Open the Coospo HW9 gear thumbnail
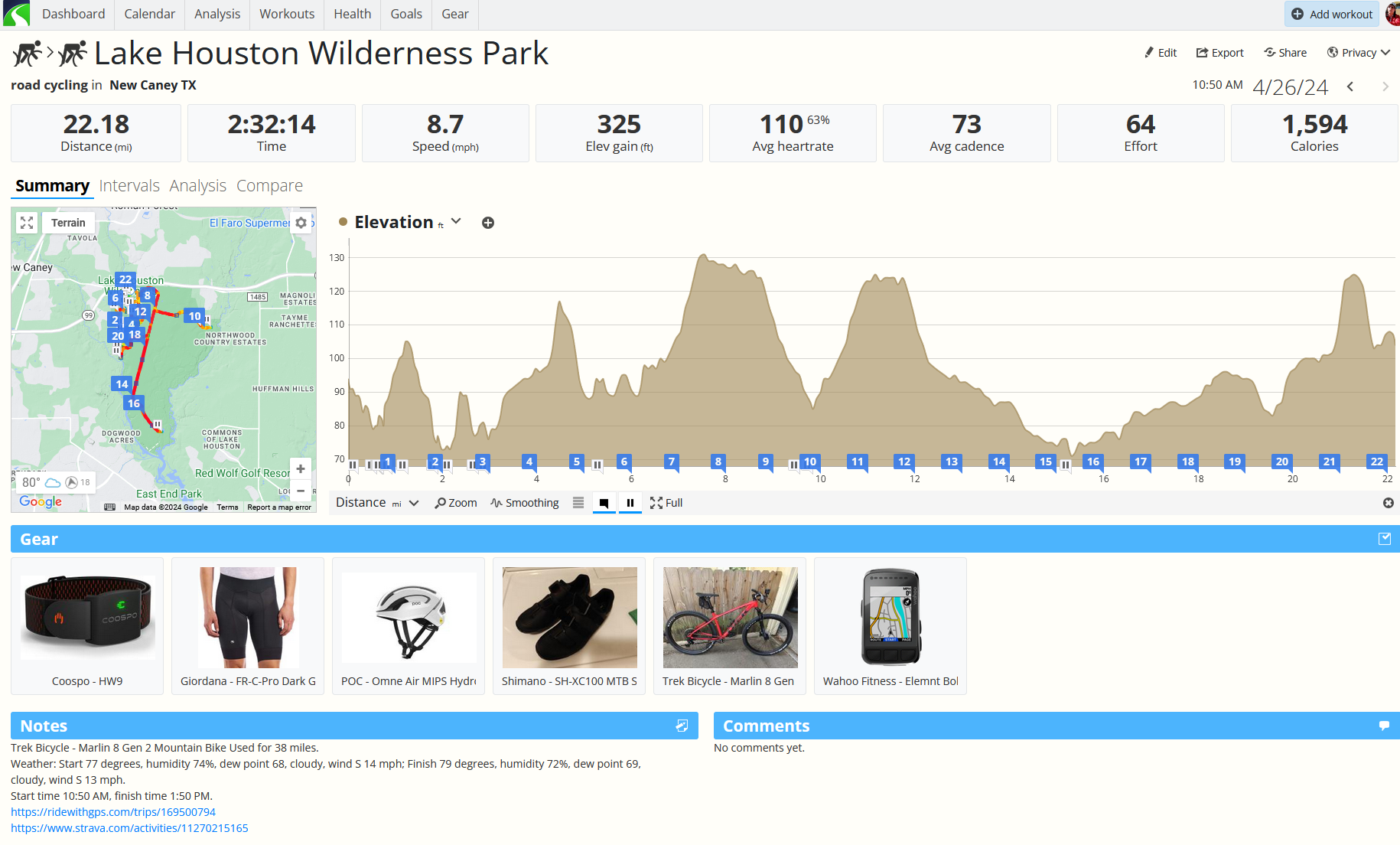 pyautogui.click(x=87, y=626)
